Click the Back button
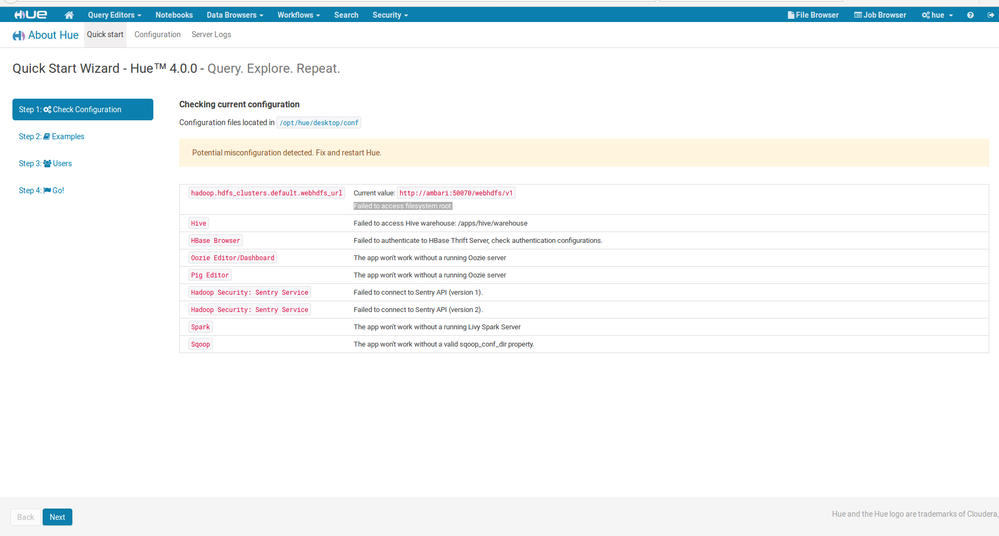Screen dimensions: 999x536 (x=25, y=517)
